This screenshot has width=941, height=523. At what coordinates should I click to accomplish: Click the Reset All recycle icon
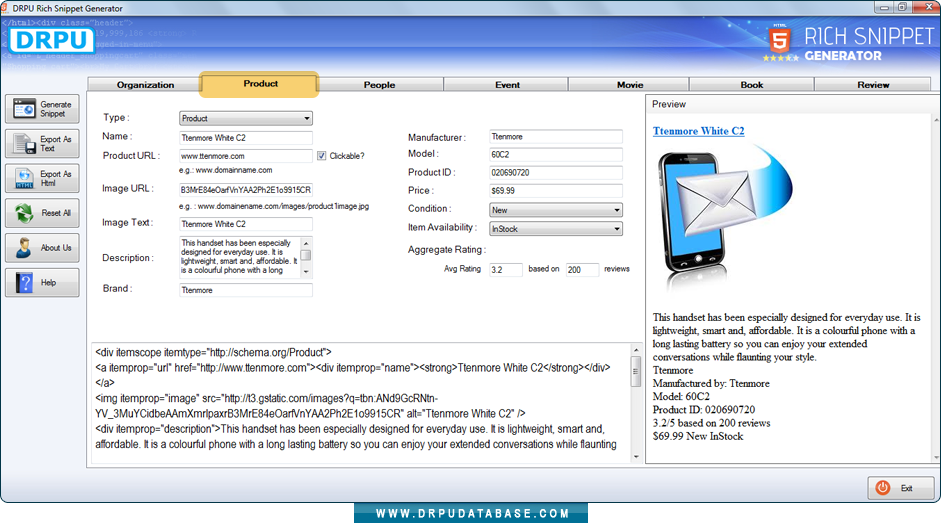point(25,213)
